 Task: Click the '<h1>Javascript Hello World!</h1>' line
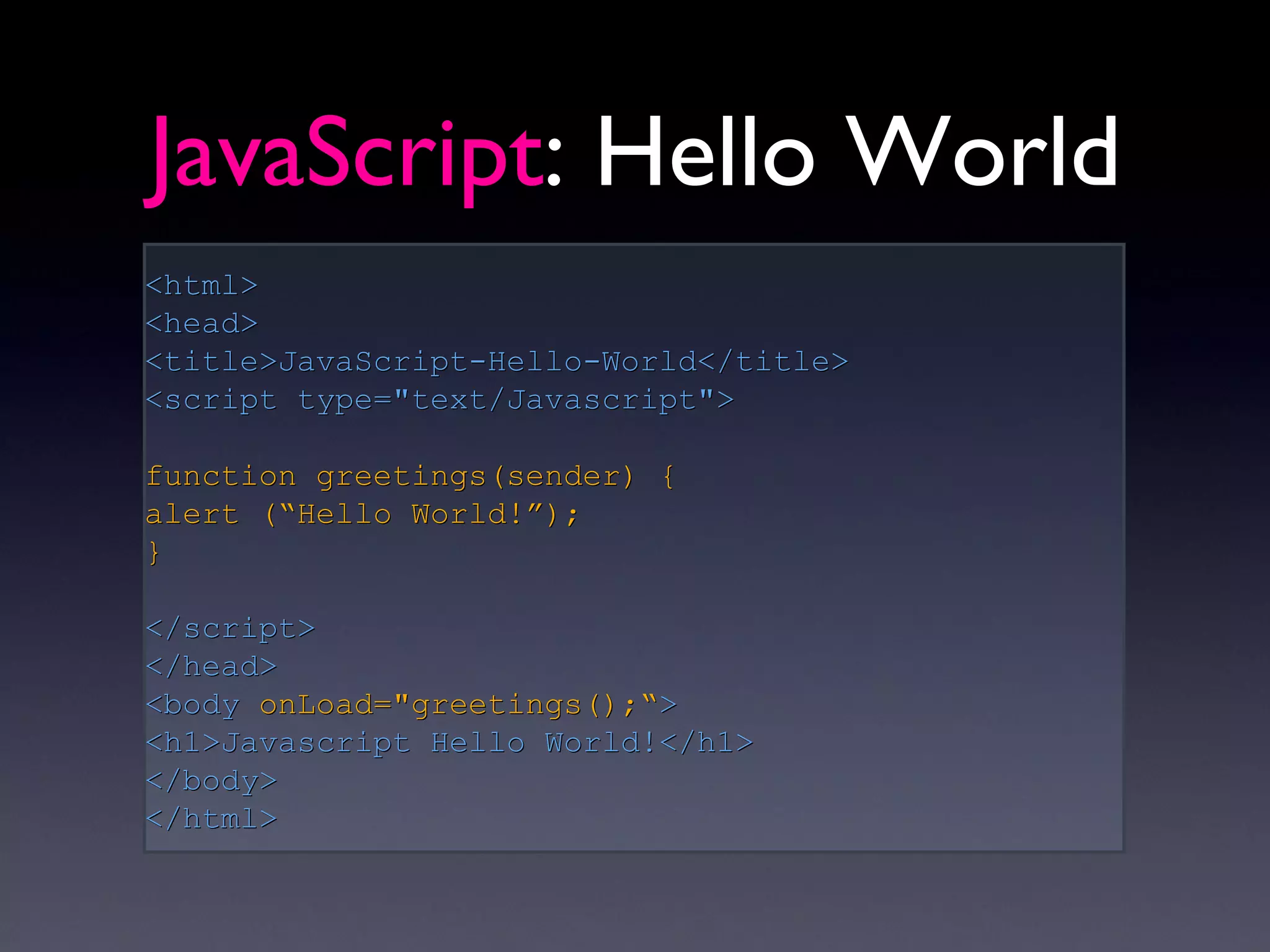[450, 744]
